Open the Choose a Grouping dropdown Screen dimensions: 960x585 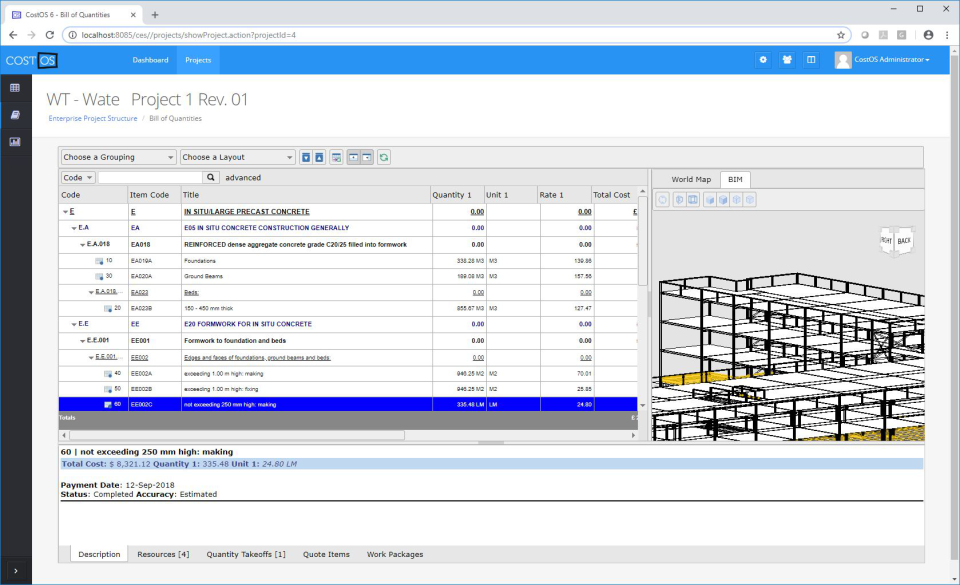[x=117, y=157]
